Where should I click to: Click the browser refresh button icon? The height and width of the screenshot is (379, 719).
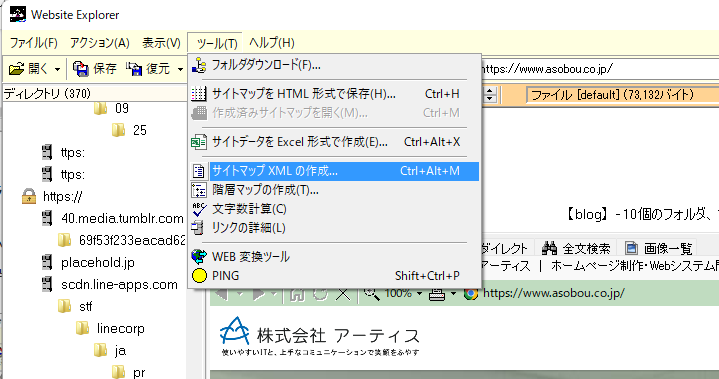pos(320,294)
